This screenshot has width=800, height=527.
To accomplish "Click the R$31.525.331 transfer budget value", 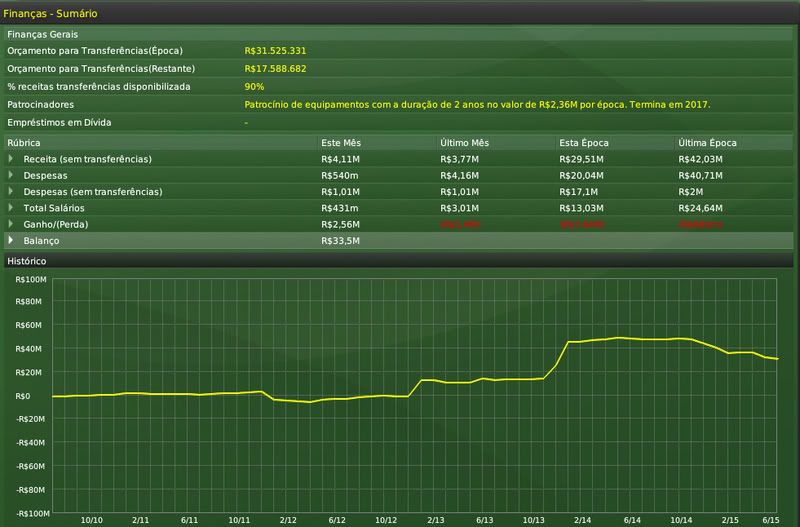I will pos(275,50).
